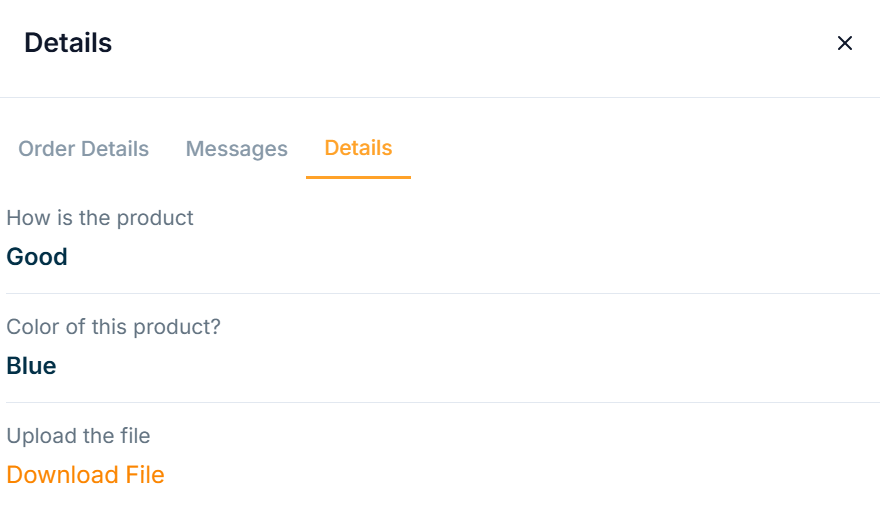Click the Download File link
The image size is (880, 531).
click(85, 475)
